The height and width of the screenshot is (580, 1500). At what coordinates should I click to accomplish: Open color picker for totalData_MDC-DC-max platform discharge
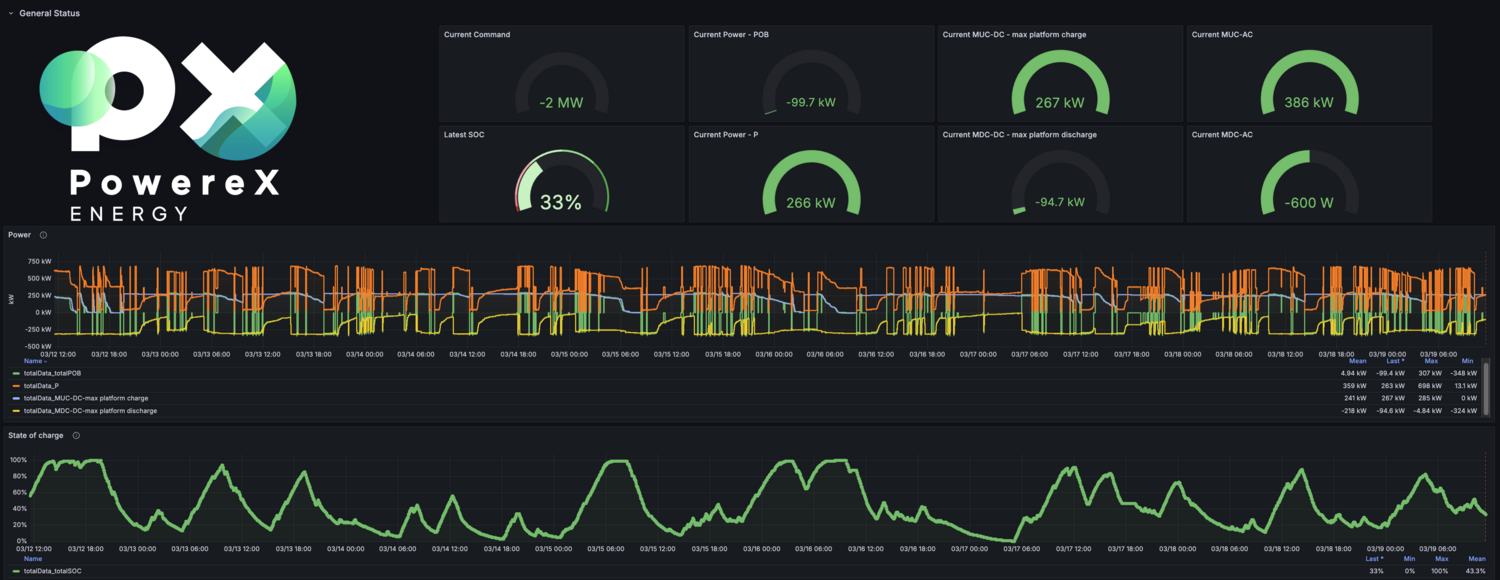pyautogui.click(x=15, y=411)
